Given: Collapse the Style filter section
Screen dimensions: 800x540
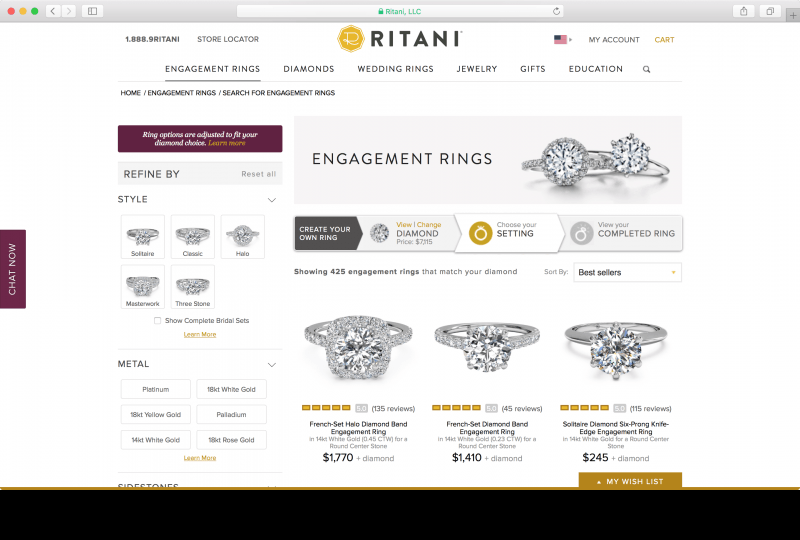Looking at the screenshot, I should click(x=272, y=200).
